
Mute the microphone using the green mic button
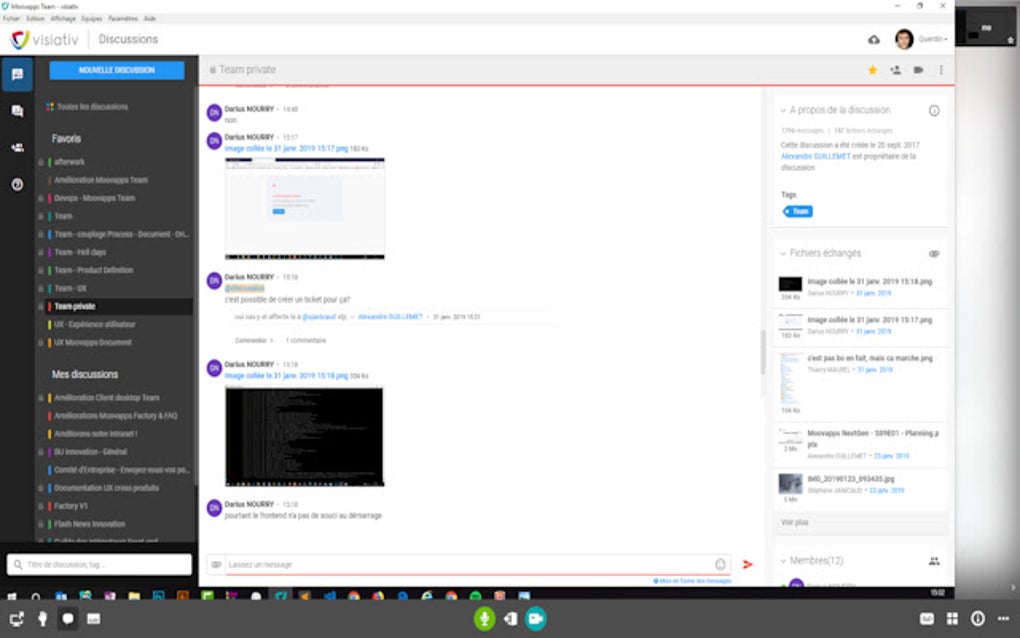tap(485, 618)
